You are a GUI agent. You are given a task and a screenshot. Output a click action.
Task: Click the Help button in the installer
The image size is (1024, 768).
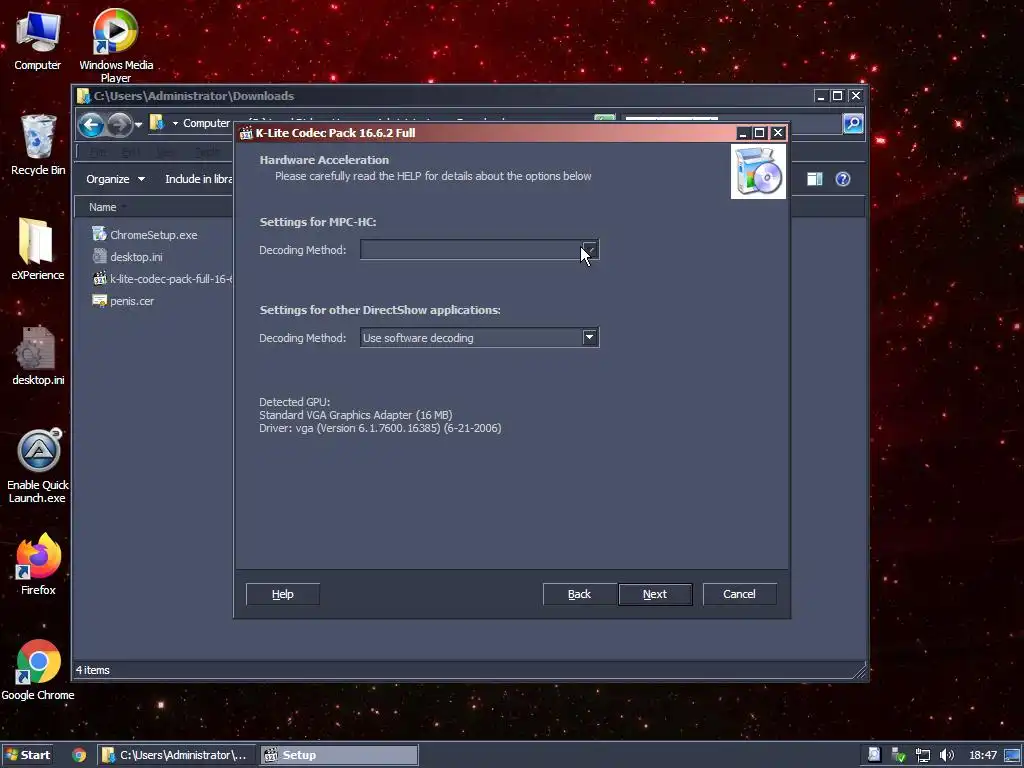(x=283, y=594)
